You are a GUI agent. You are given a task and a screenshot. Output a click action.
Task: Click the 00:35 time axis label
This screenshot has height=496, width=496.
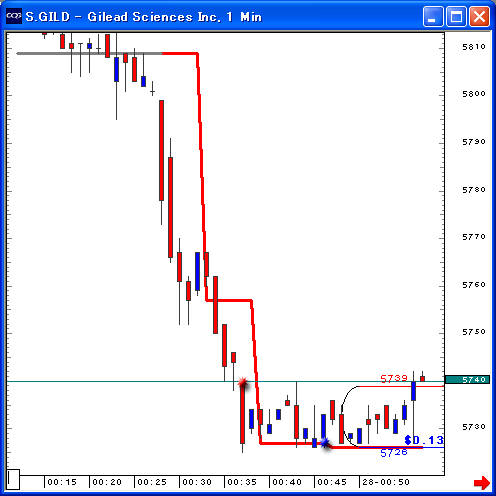[242, 482]
